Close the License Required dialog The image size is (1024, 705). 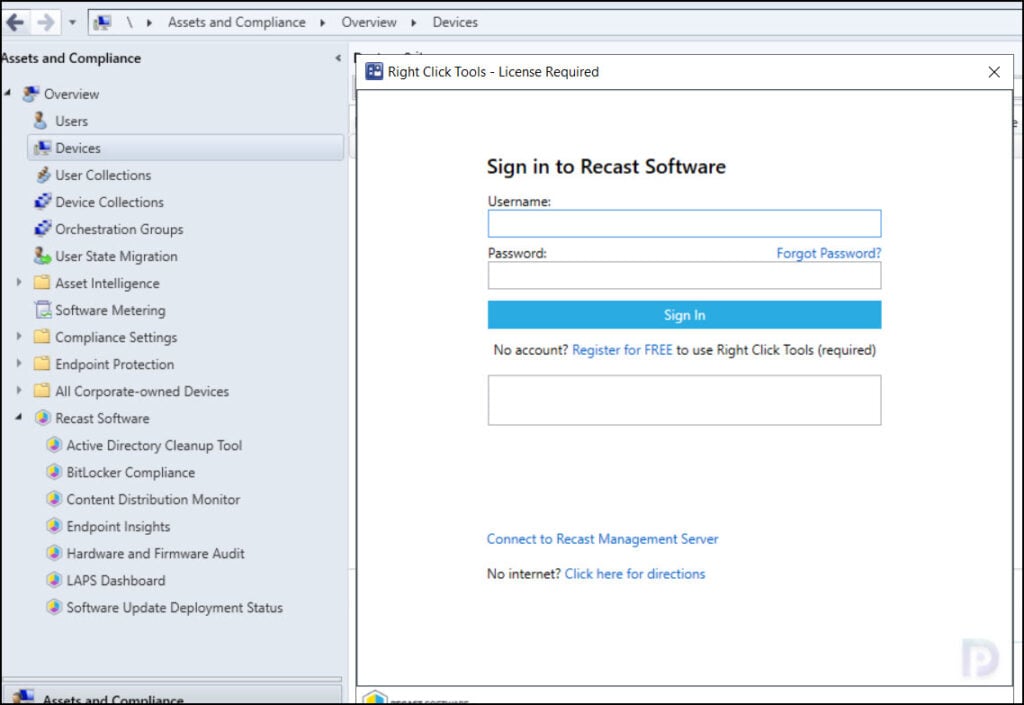(x=993, y=72)
